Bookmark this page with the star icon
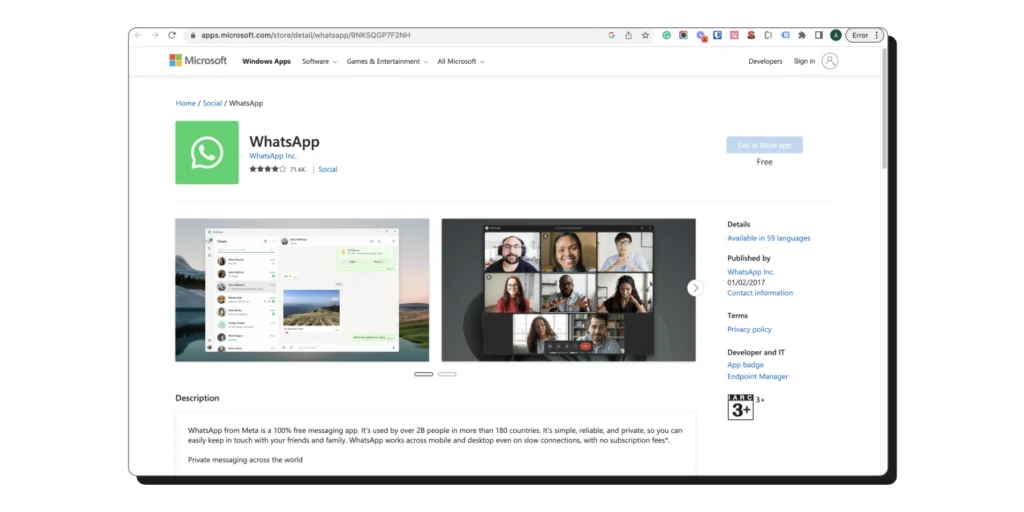Screen dimensions: 1024x512 (645, 35)
